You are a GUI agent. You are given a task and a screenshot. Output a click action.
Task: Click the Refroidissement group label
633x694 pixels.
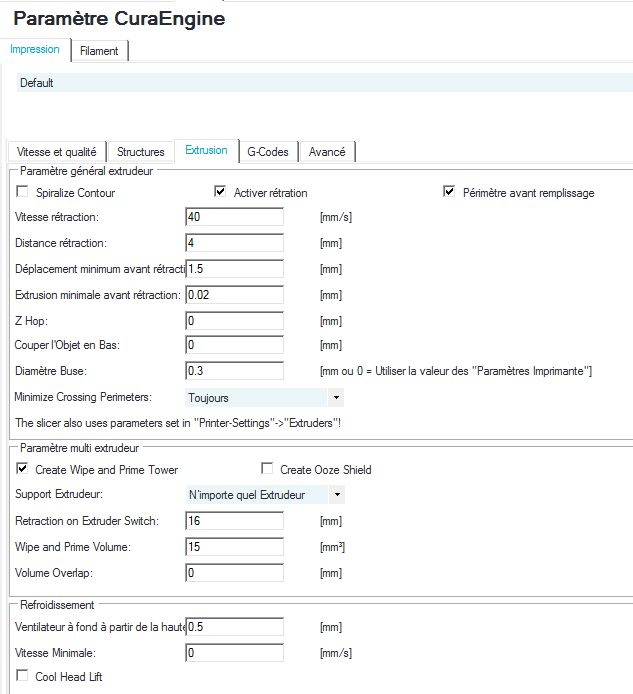click(57, 605)
